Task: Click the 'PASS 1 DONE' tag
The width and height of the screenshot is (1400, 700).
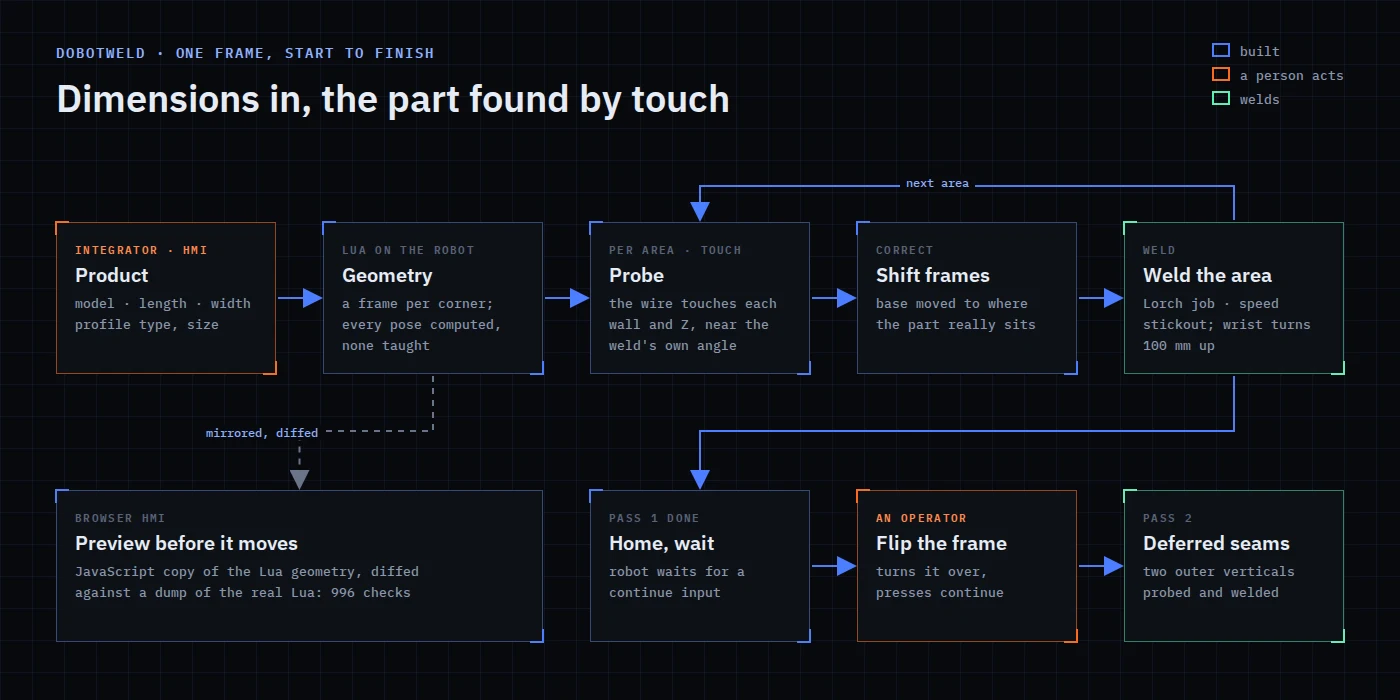Action: click(x=654, y=518)
